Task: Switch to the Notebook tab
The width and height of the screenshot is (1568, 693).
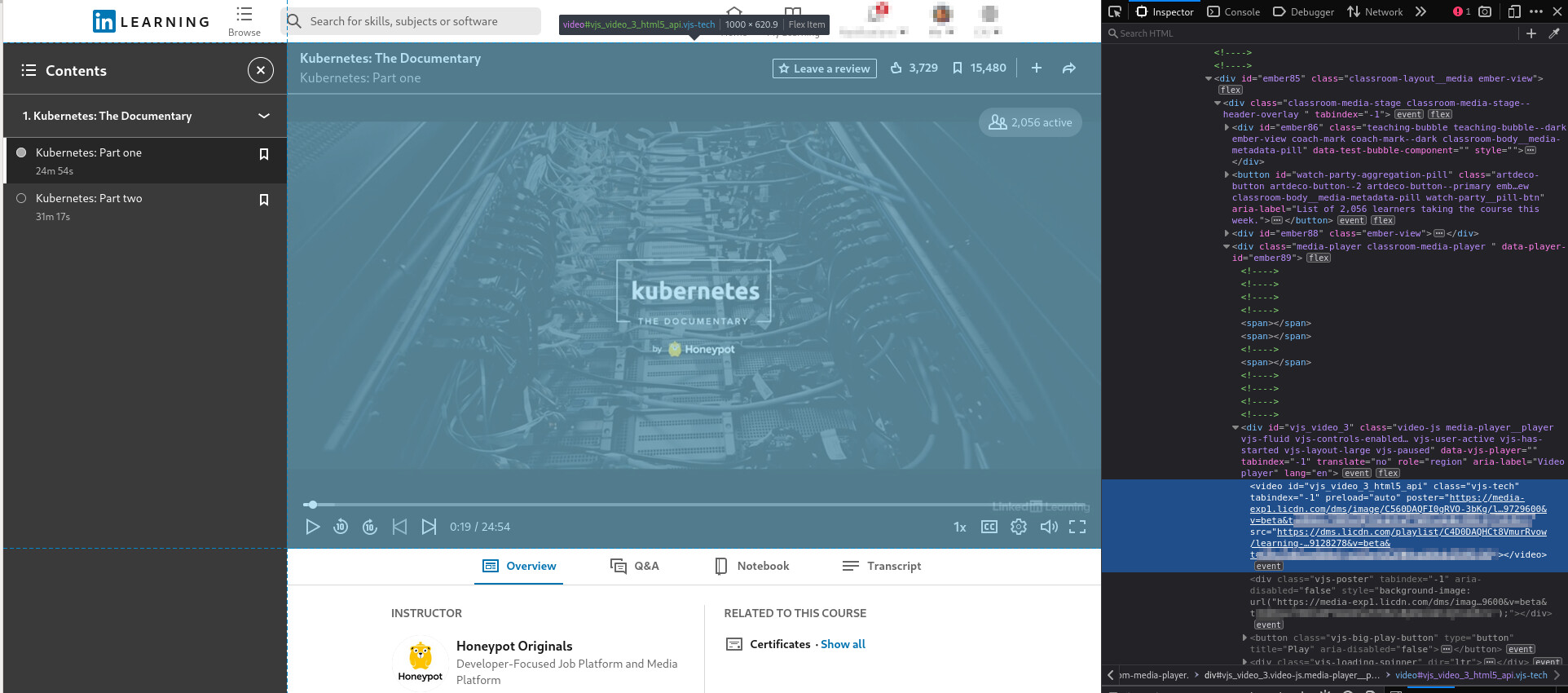Action: click(752, 566)
